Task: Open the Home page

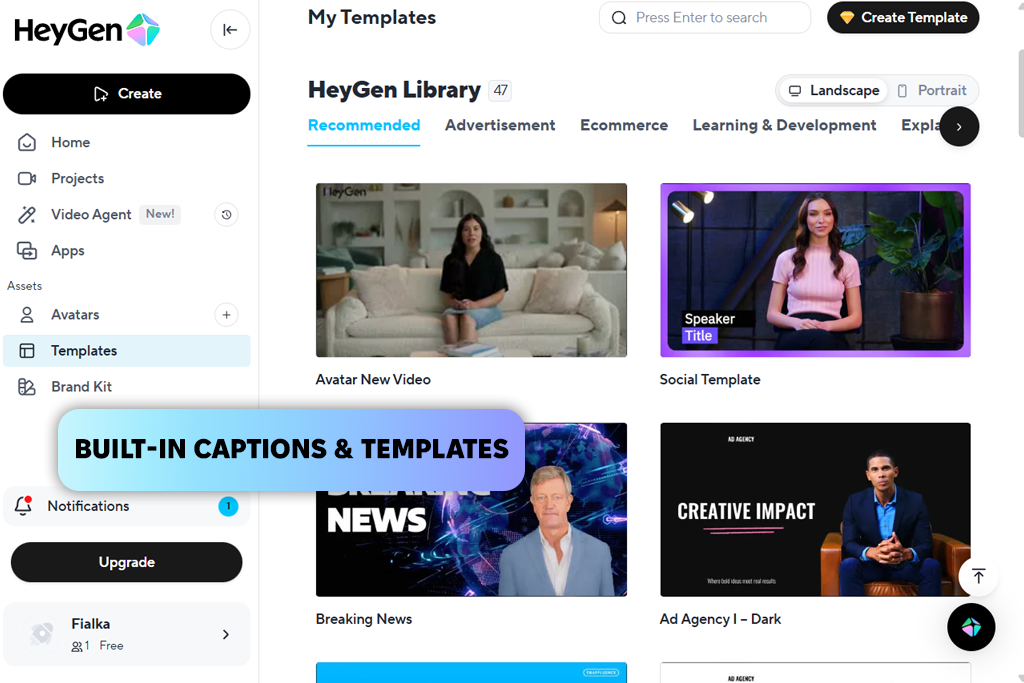Action: (x=71, y=142)
